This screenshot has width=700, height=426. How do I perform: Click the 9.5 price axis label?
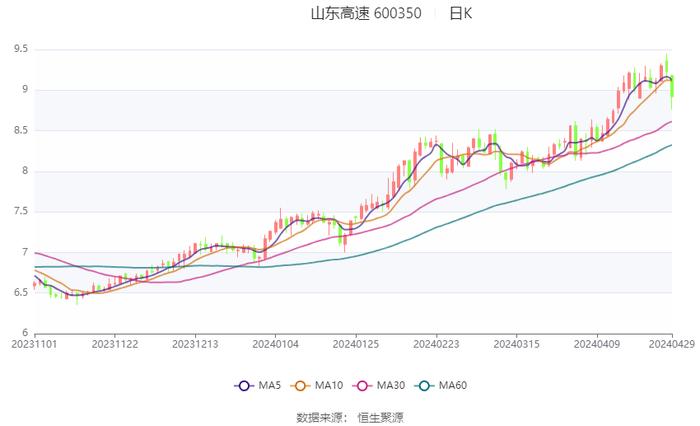click(x=21, y=49)
